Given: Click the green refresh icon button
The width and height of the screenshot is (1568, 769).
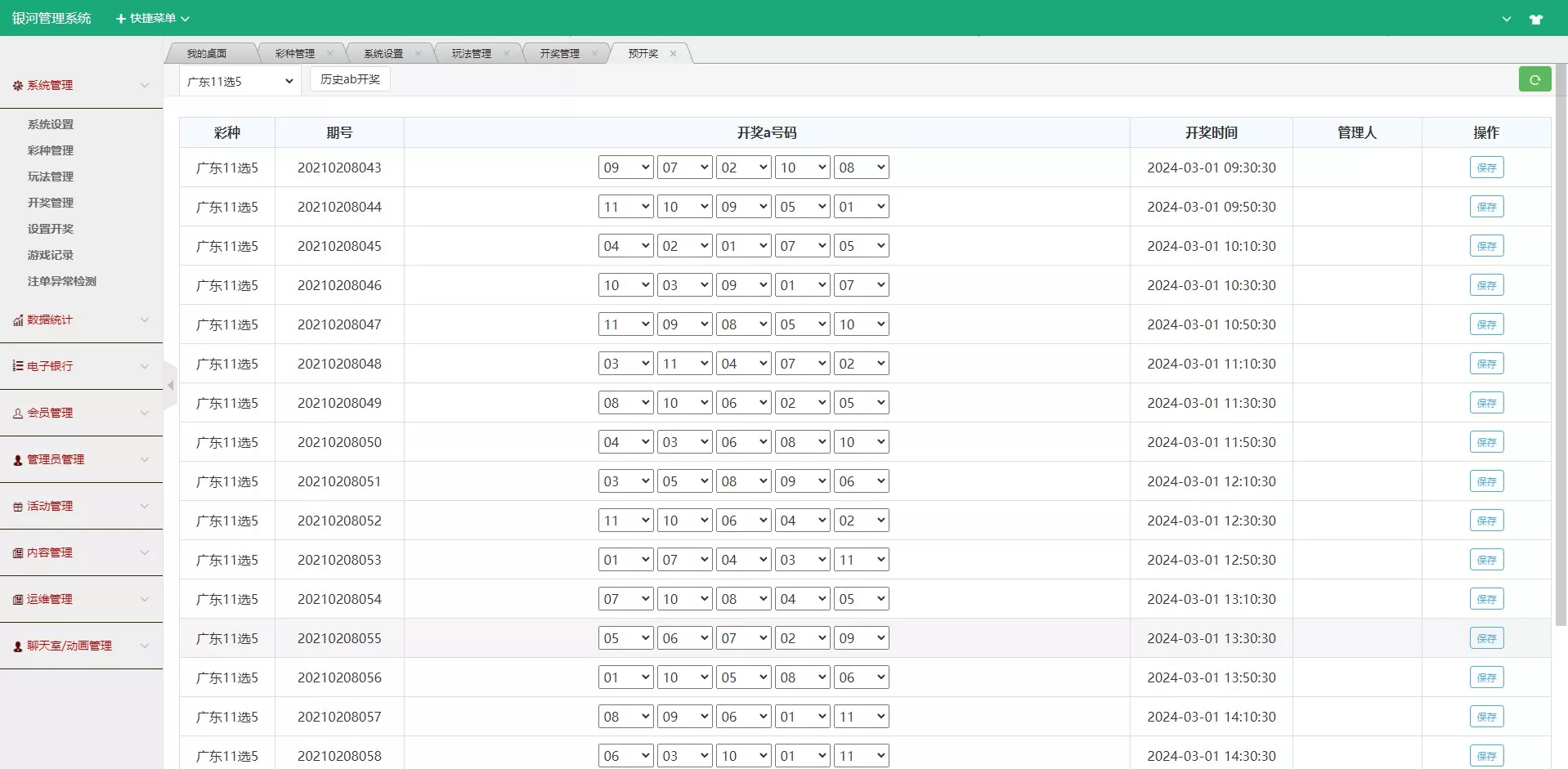Looking at the screenshot, I should 1534,79.
